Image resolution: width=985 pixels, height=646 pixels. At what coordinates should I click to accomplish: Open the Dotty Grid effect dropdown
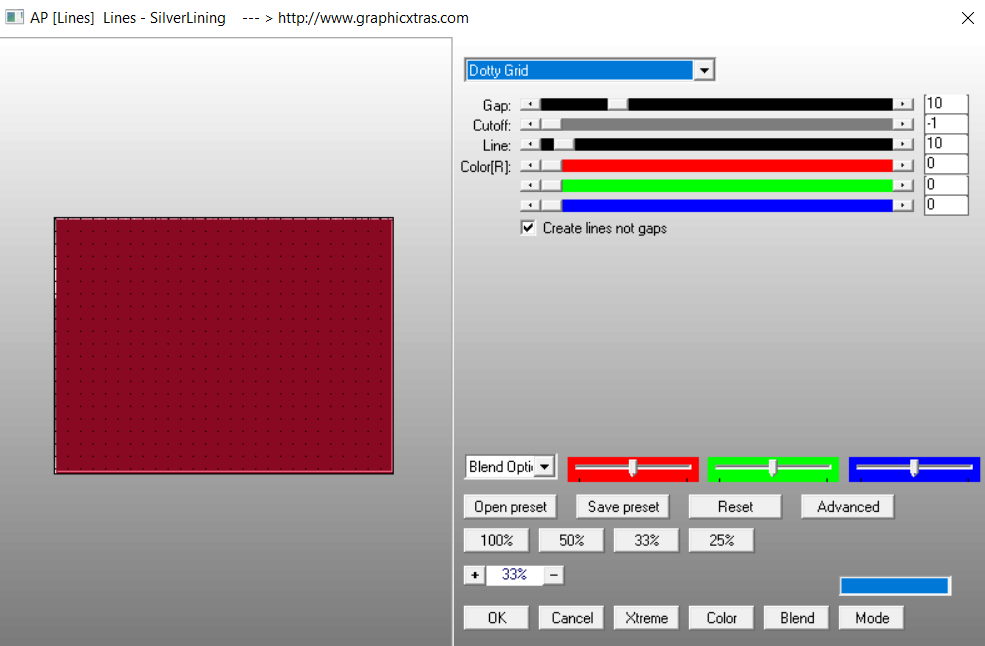click(x=589, y=70)
